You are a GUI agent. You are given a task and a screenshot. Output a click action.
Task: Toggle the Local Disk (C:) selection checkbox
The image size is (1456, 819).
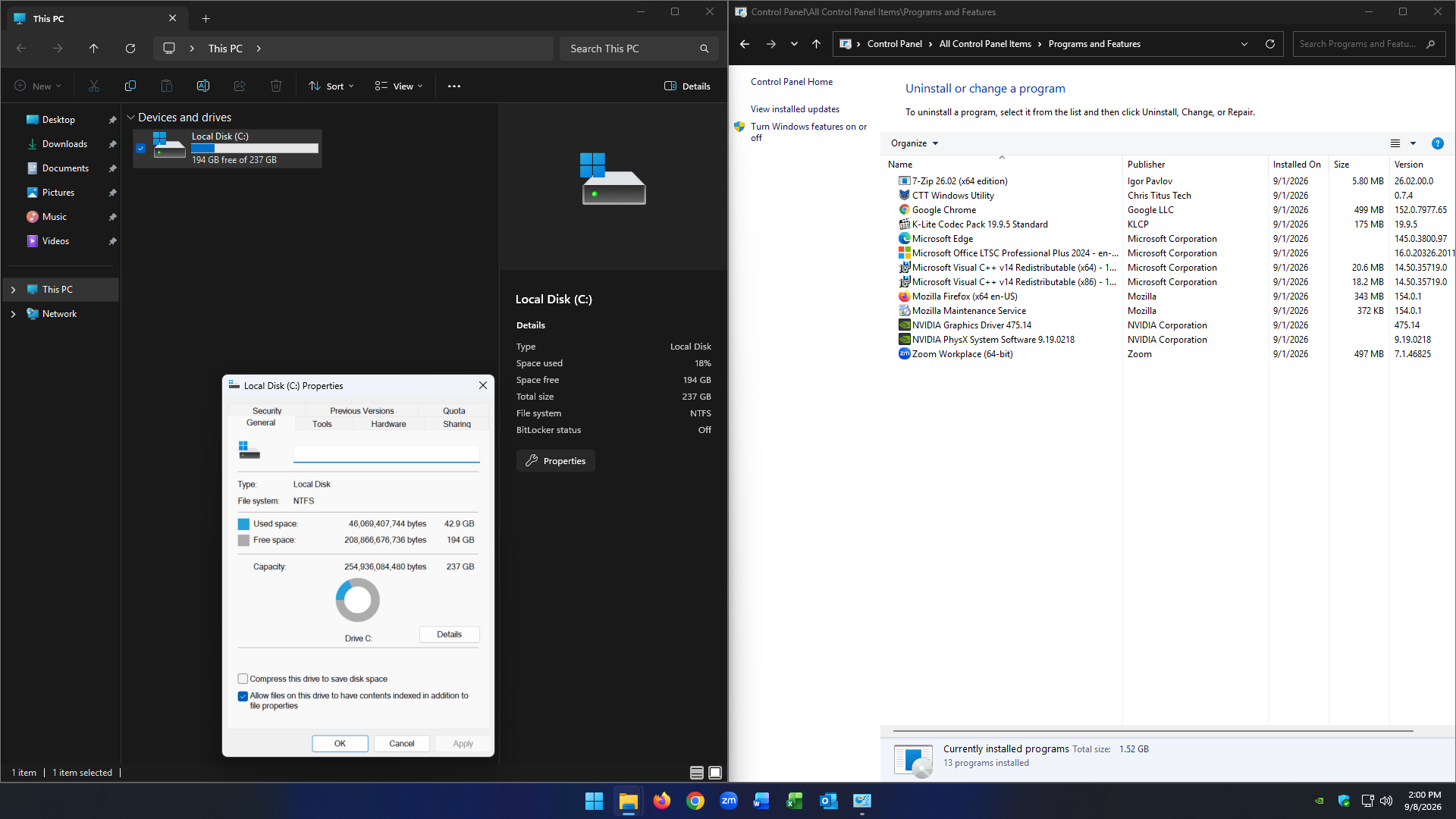click(x=140, y=149)
